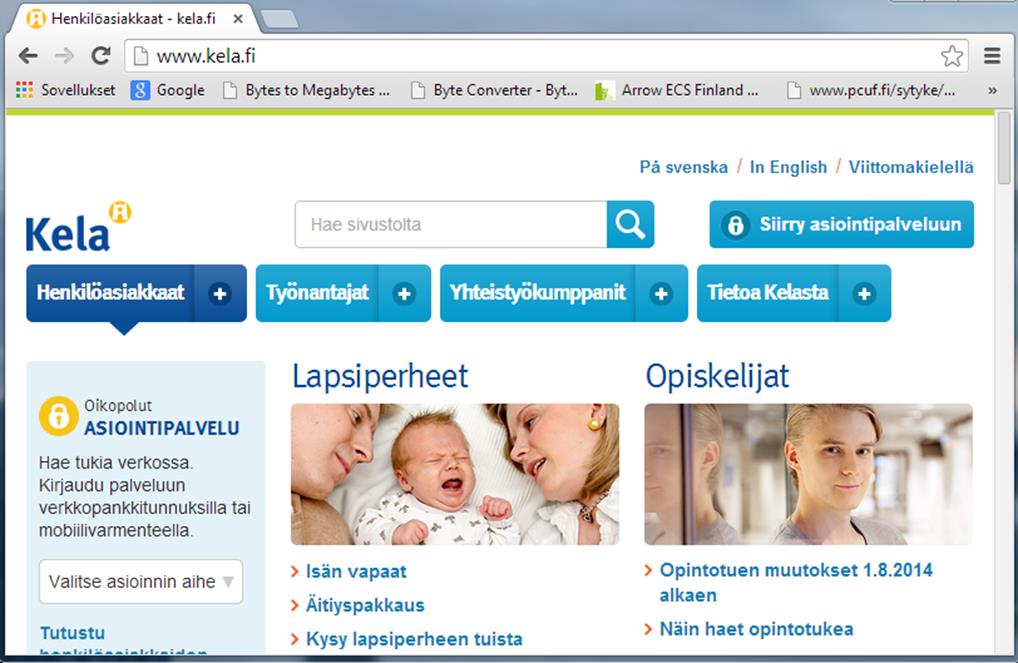The image size is (1018, 663).
Task: Click the Kela logo
Action: [x=78, y=227]
